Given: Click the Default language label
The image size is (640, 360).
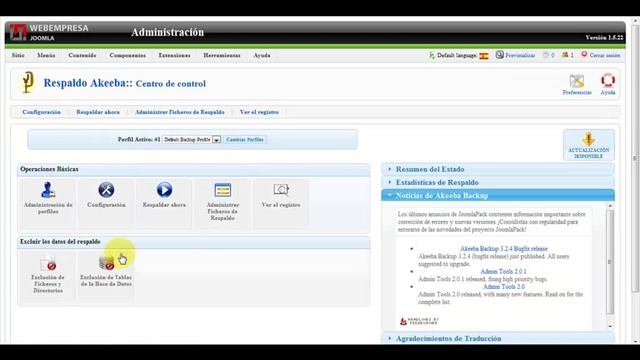Looking at the screenshot, I should tap(457, 55).
